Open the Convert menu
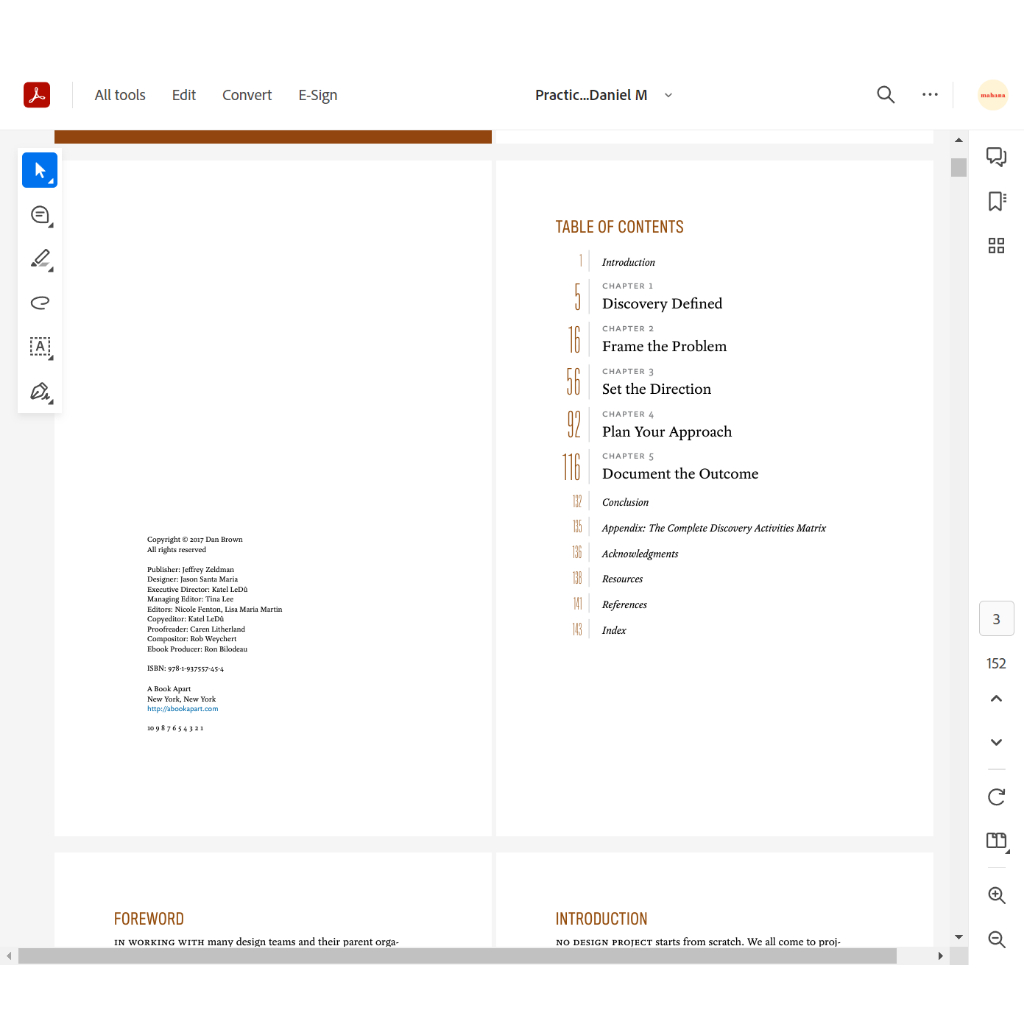This screenshot has height=1024, width=1024. point(247,95)
